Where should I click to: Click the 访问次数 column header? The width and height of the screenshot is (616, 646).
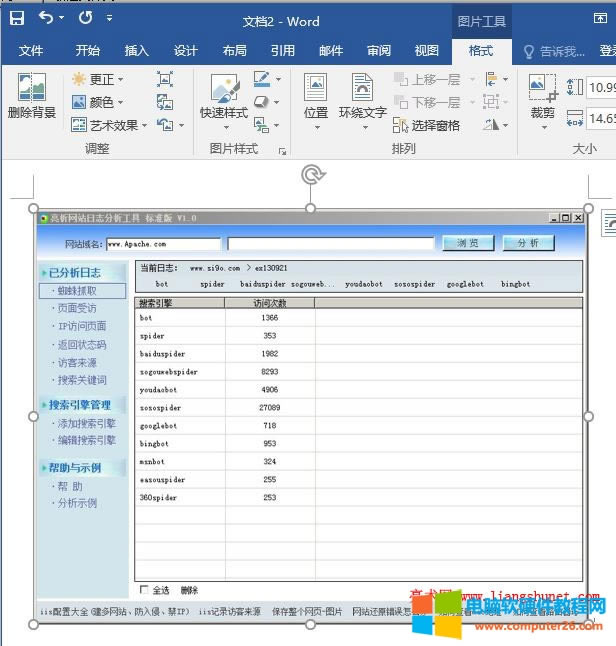pyautogui.click(x=269, y=303)
